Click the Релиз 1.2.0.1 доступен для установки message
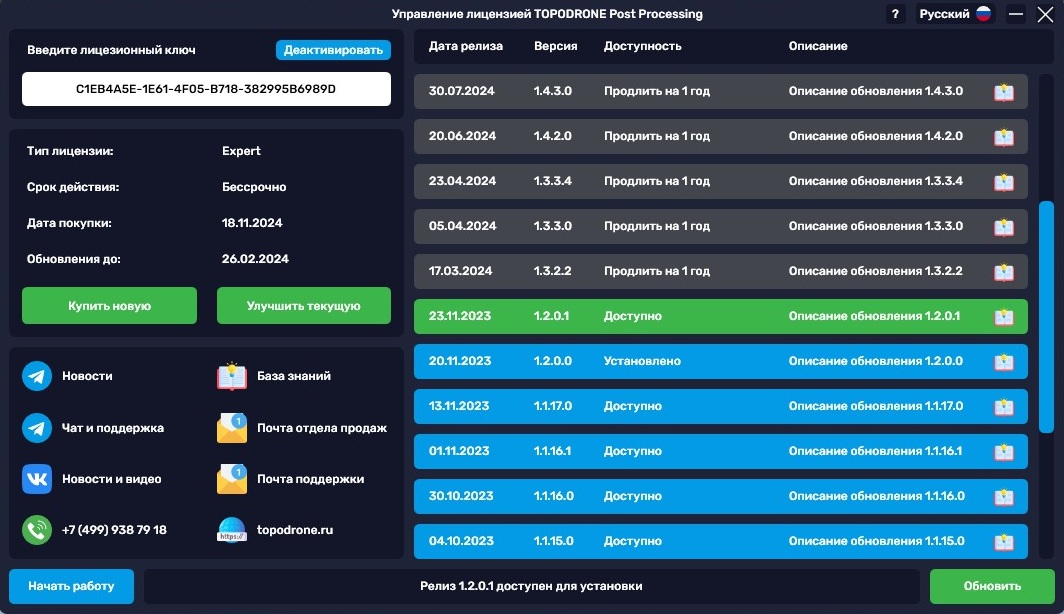1064x614 pixels. [x=531, y=586]
